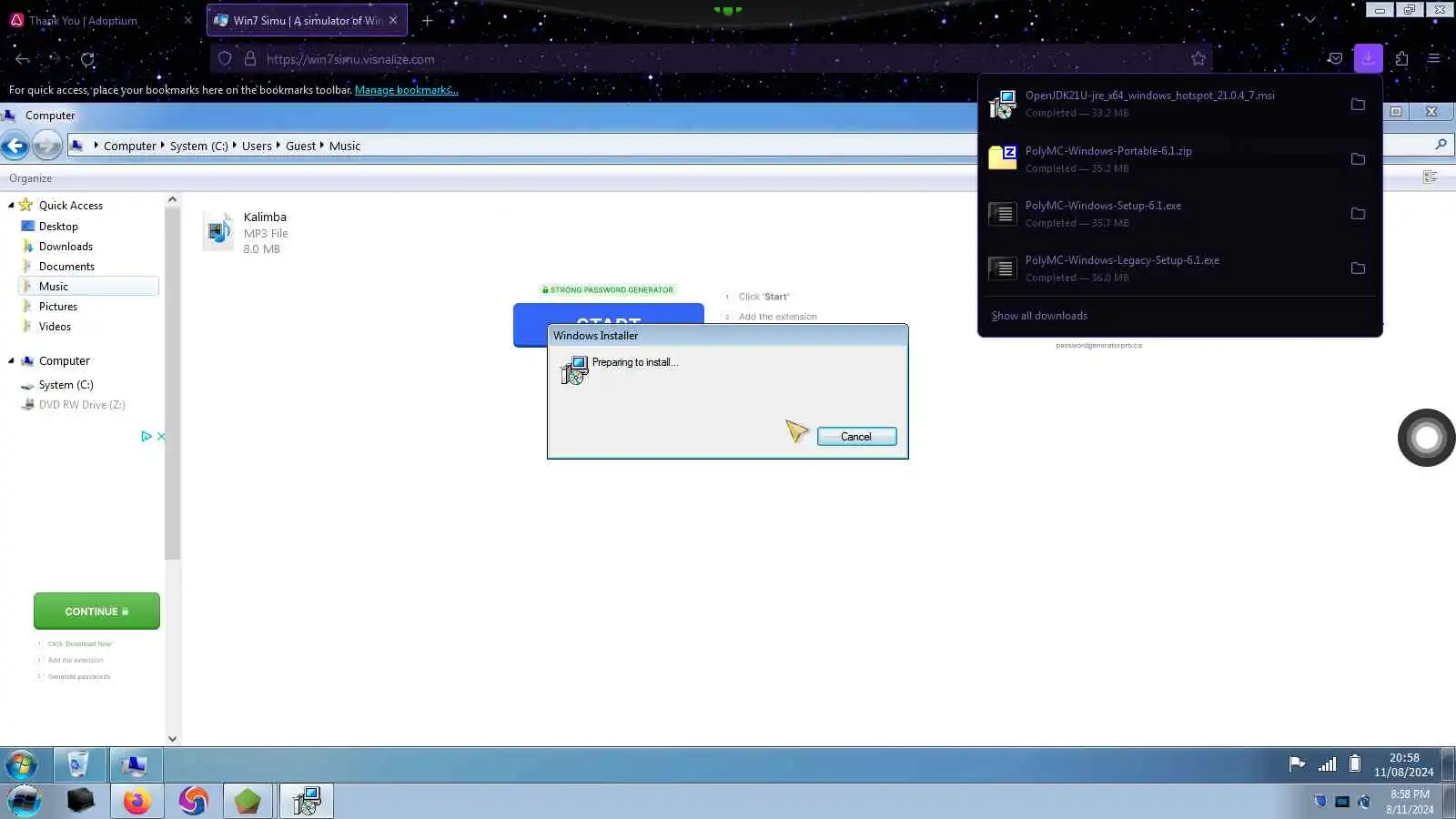The height and width of the screenshot is (819, 1456).
Task: Open the host Windows Start button
Action: pos(24,801)
